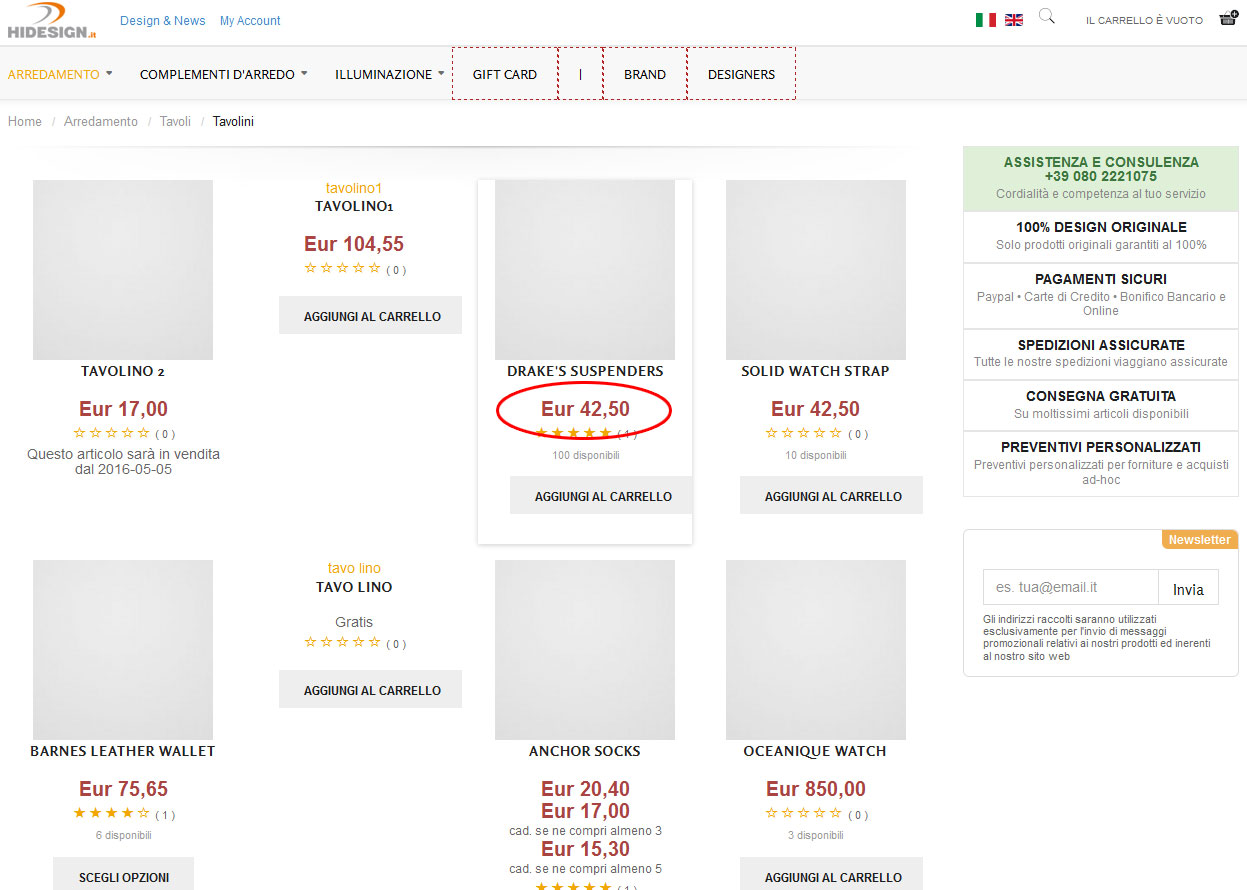Image resolution: width=1247 pixels, height=890 pixels.
Task: Click Scegli Opzioni for Barnes wallet
Action: coord(124,876)
